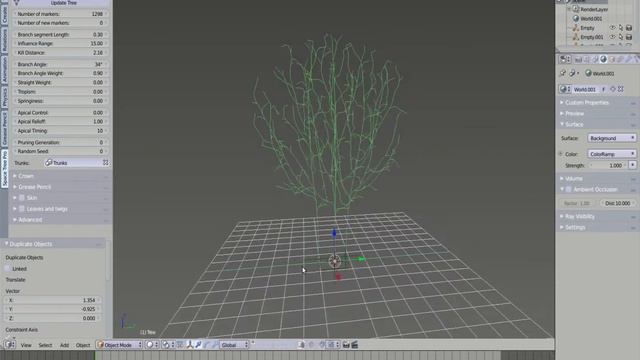Open the Grease Pencil sidebar tab
Screen dimensions: 640x360
click(x=4, y=129)
